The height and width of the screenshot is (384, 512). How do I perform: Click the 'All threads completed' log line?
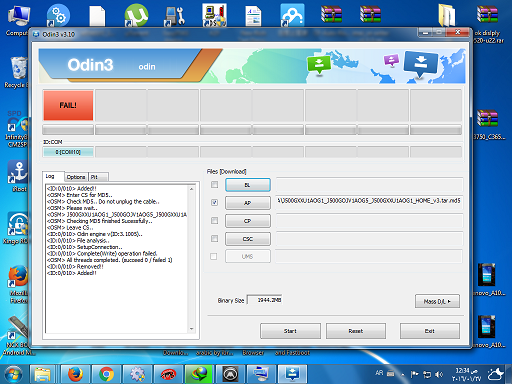tap(109, 260)
